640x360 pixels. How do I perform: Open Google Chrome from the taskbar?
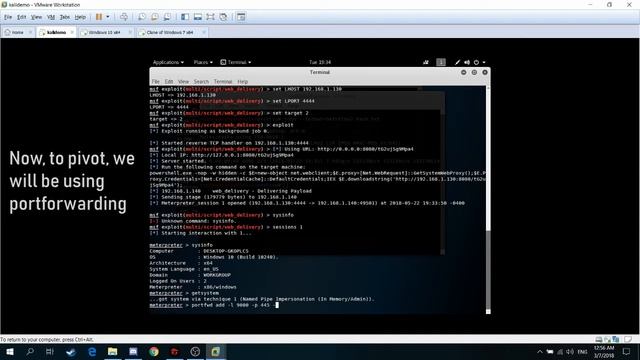[x=154, y=351]
